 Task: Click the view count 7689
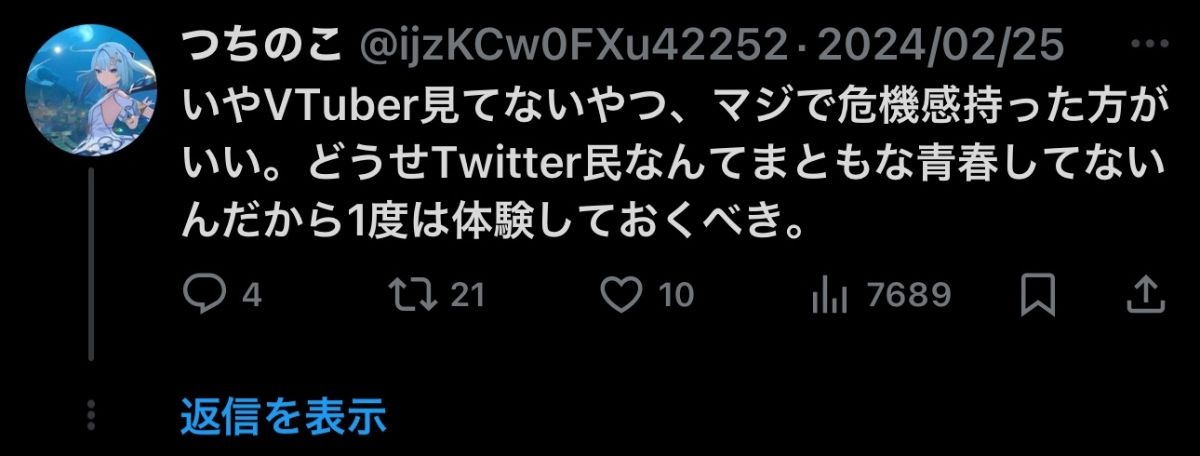click(x=909, y=295)
